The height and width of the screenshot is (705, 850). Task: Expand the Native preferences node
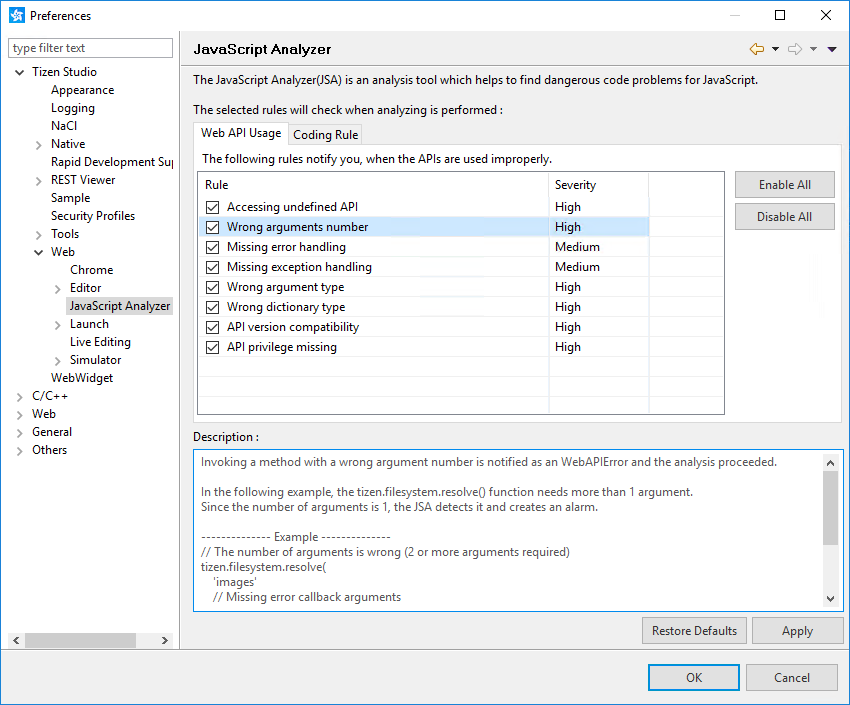(x=39, y=144)
